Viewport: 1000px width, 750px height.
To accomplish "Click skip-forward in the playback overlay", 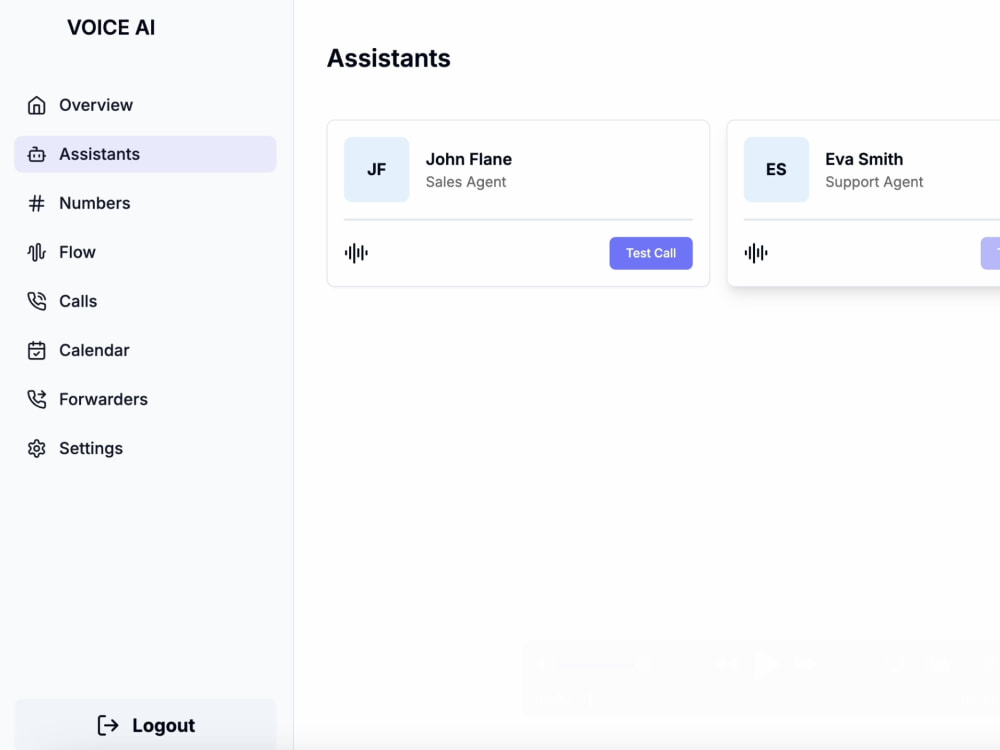I will pos(804,663).
